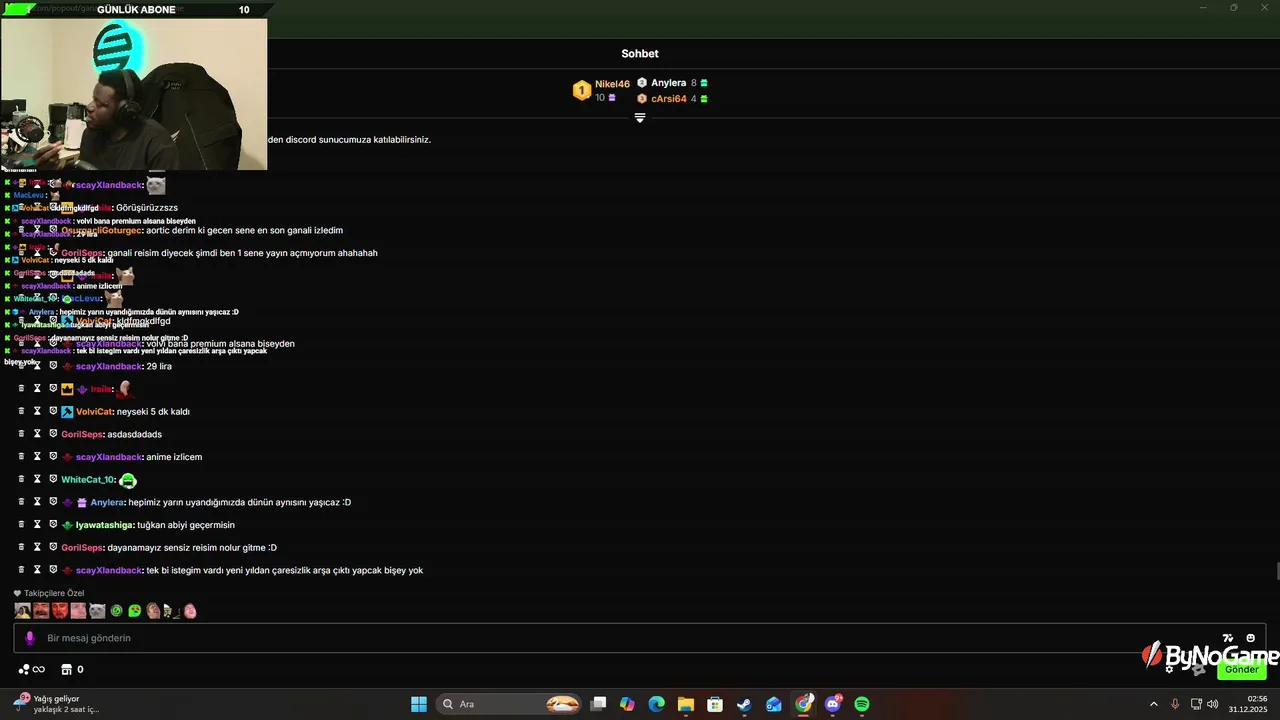The height and width of the screenshot is (720, 1280).
Task: Click the "Bir mesaj gönderin" message field
Action: click(x=640, y=638)
